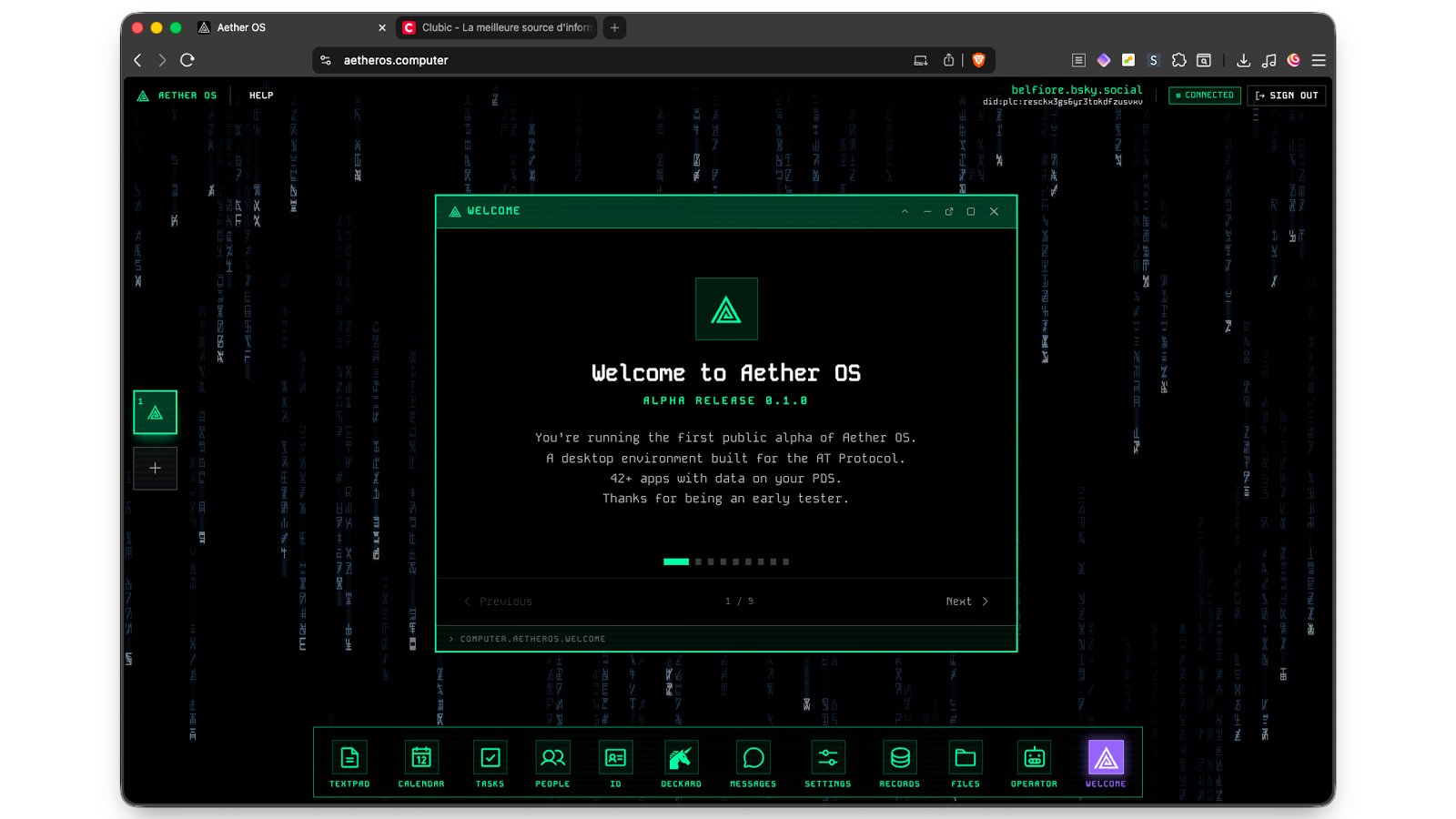Open Brave Shields lion icon
1456x819 pixels.
[979, 60]
